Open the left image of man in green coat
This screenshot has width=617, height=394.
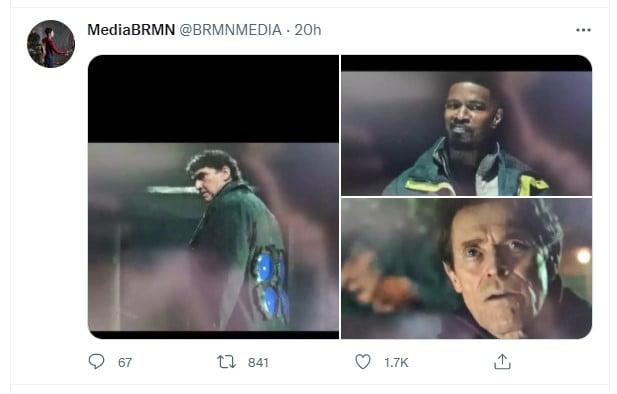[x=213, y=197]
